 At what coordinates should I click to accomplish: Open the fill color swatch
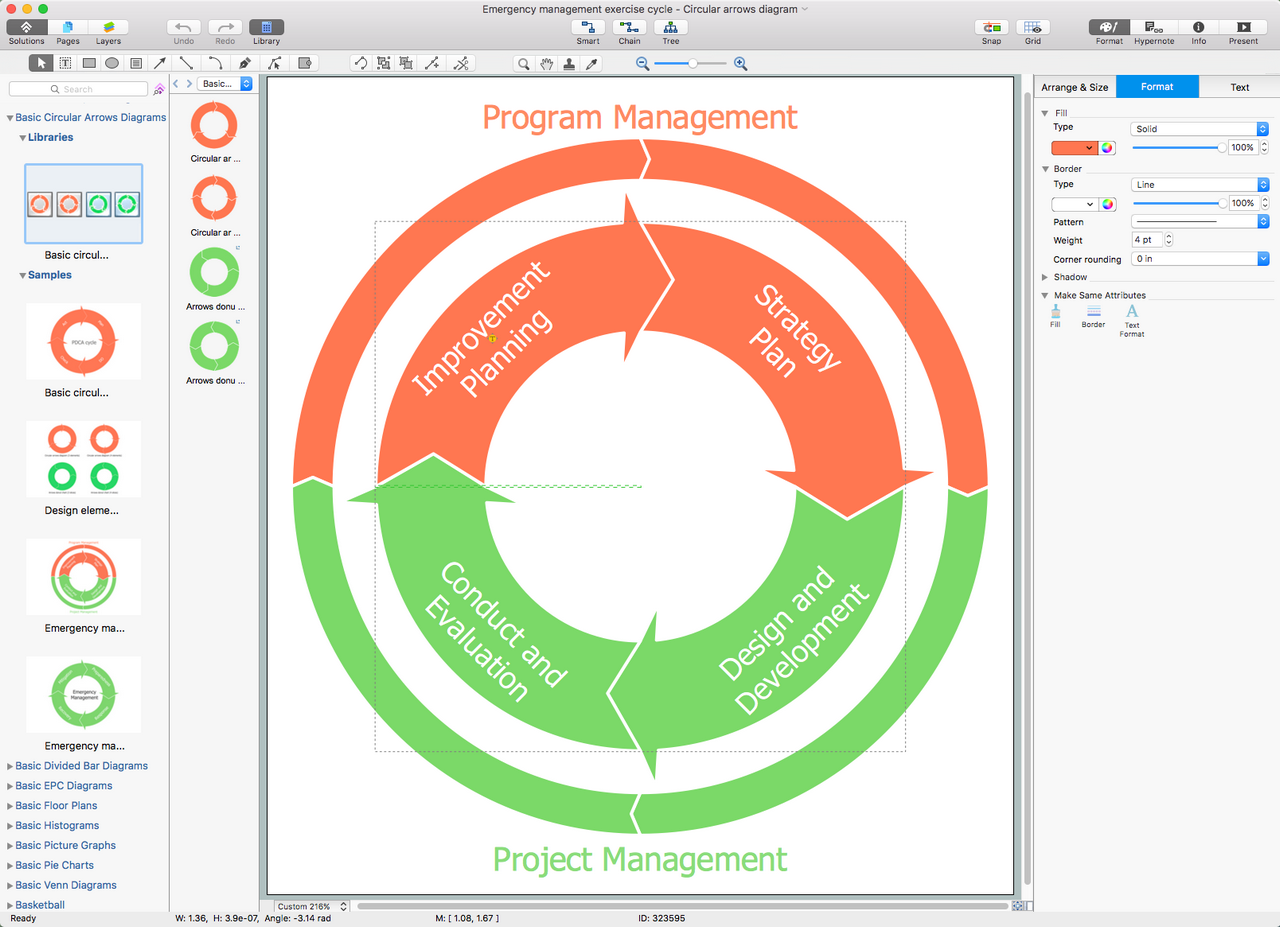(x=1074, y=148)
